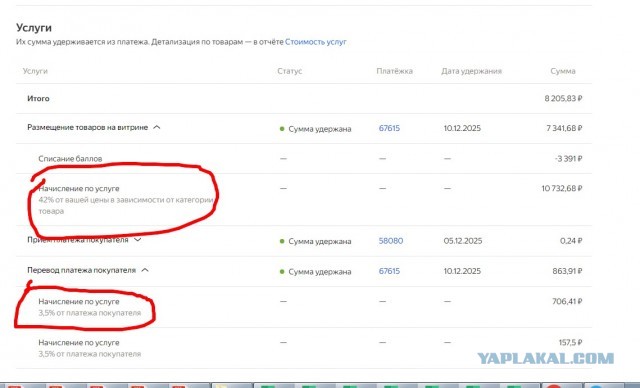Open payment 67615 in Размещение товаров row
This screenshot has height=388, width=640.
pos(389,128)
